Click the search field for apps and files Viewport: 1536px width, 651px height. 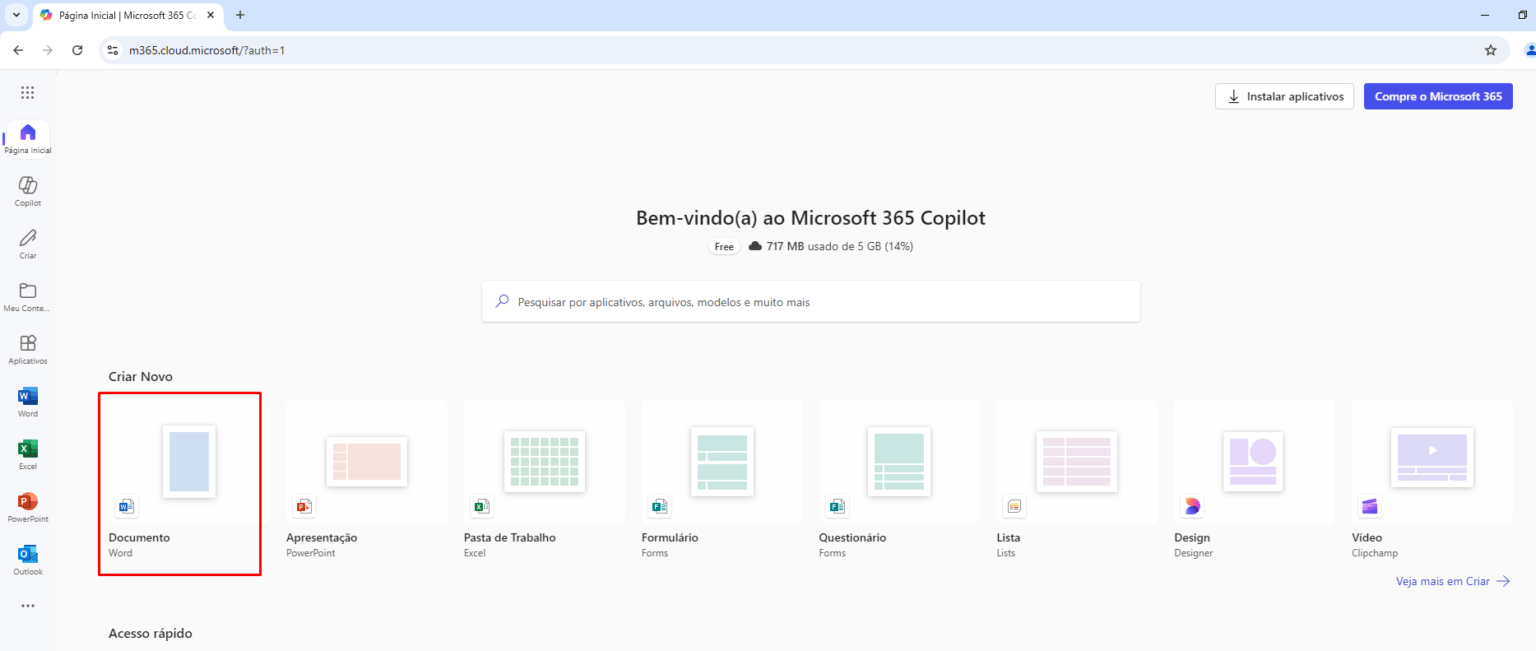pos(810,301)
